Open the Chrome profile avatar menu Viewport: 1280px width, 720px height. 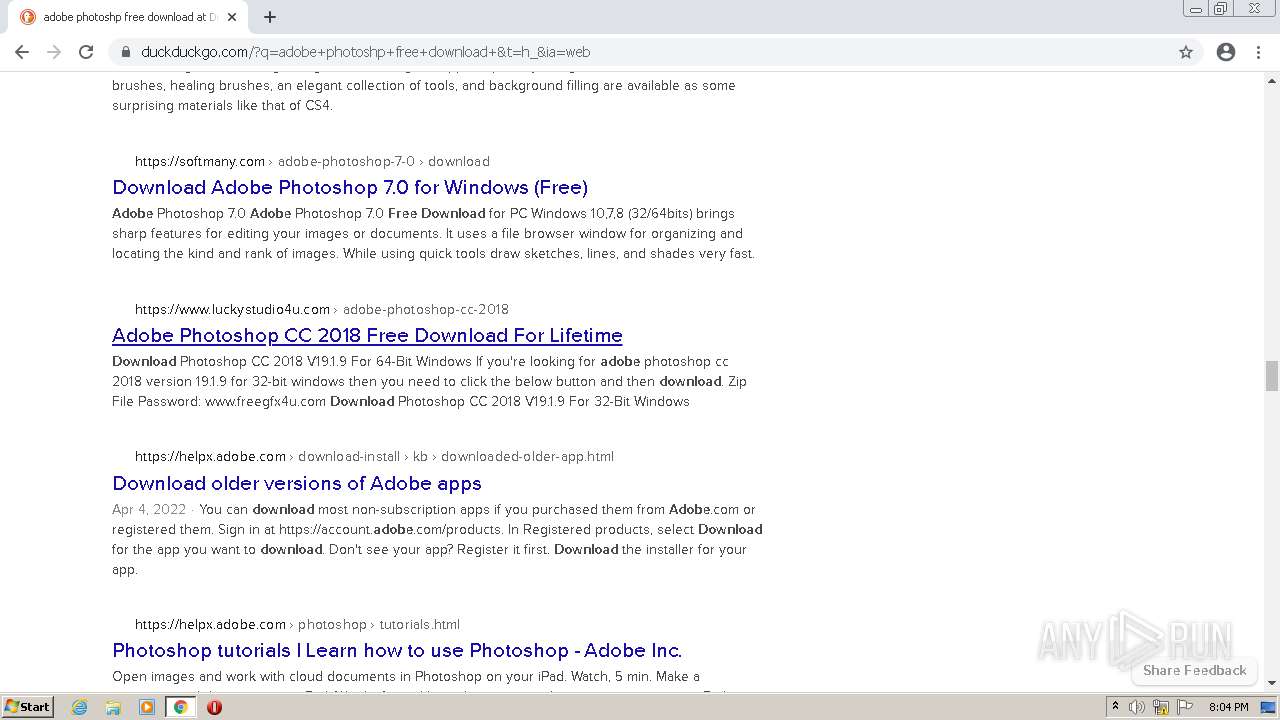point(1226,52)
